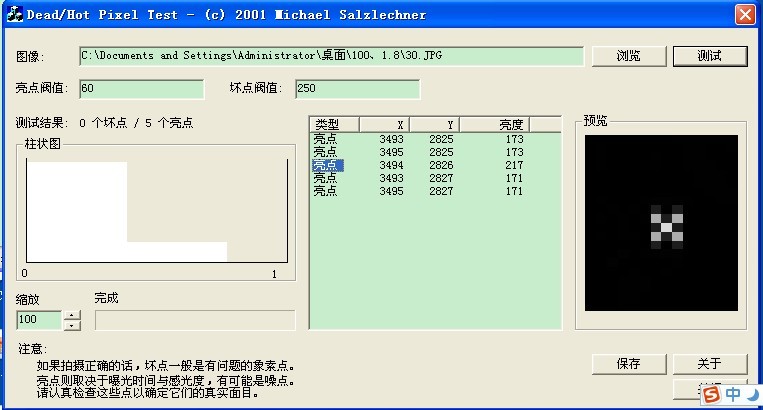Edit the 亮点阀值 field showing 60
Screen dimensions: 763x410
[142, 89]
